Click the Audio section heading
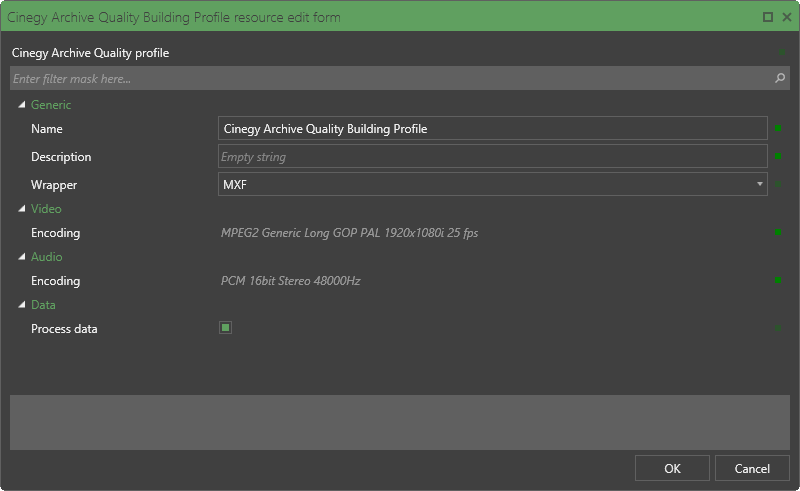Viewport: 800px width, 491px height. click(x=46, y=257)
